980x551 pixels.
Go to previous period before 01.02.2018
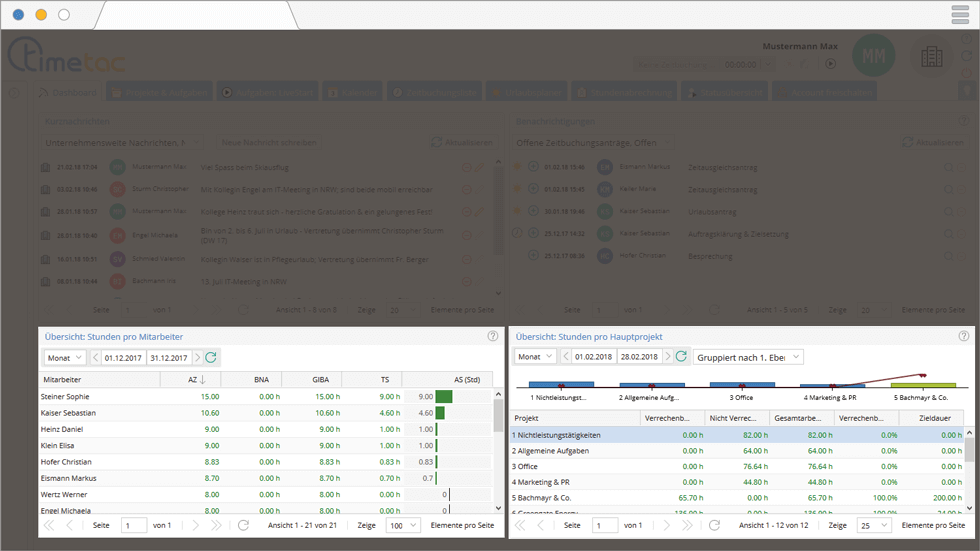pyautogui.click(x=565, y=357)
